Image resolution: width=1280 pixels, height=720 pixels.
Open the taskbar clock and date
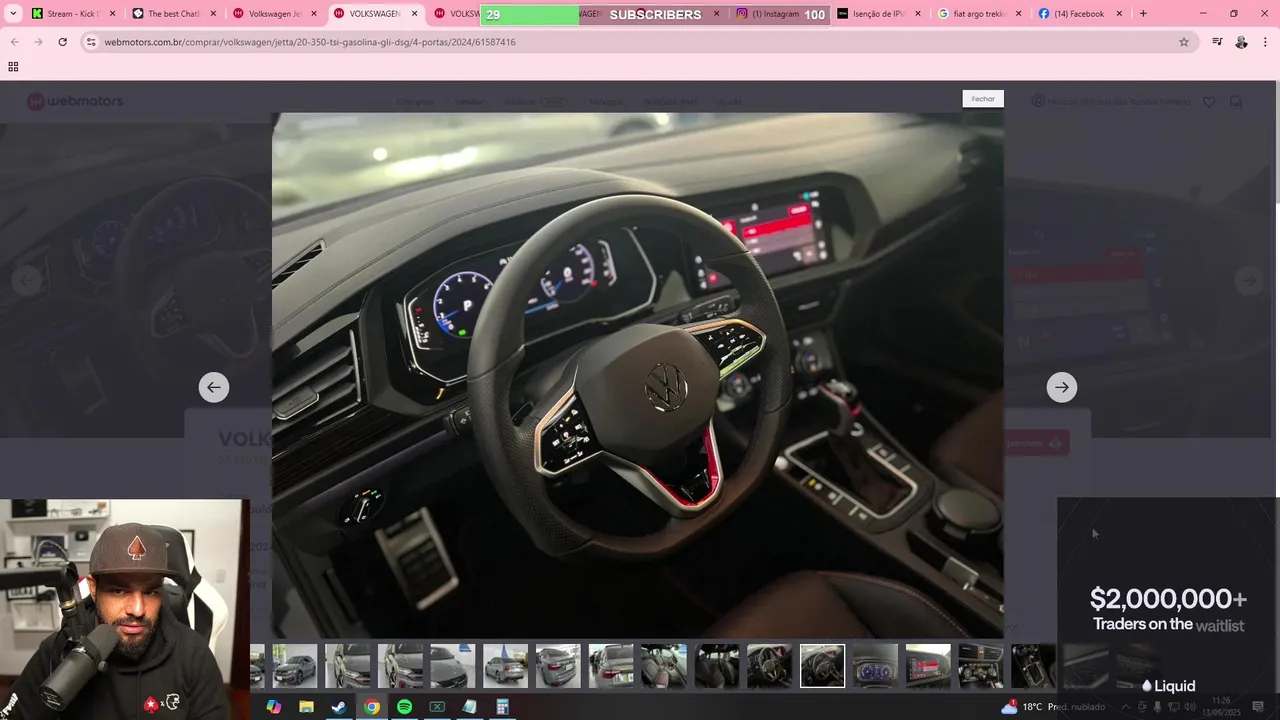click(1220, 707)
